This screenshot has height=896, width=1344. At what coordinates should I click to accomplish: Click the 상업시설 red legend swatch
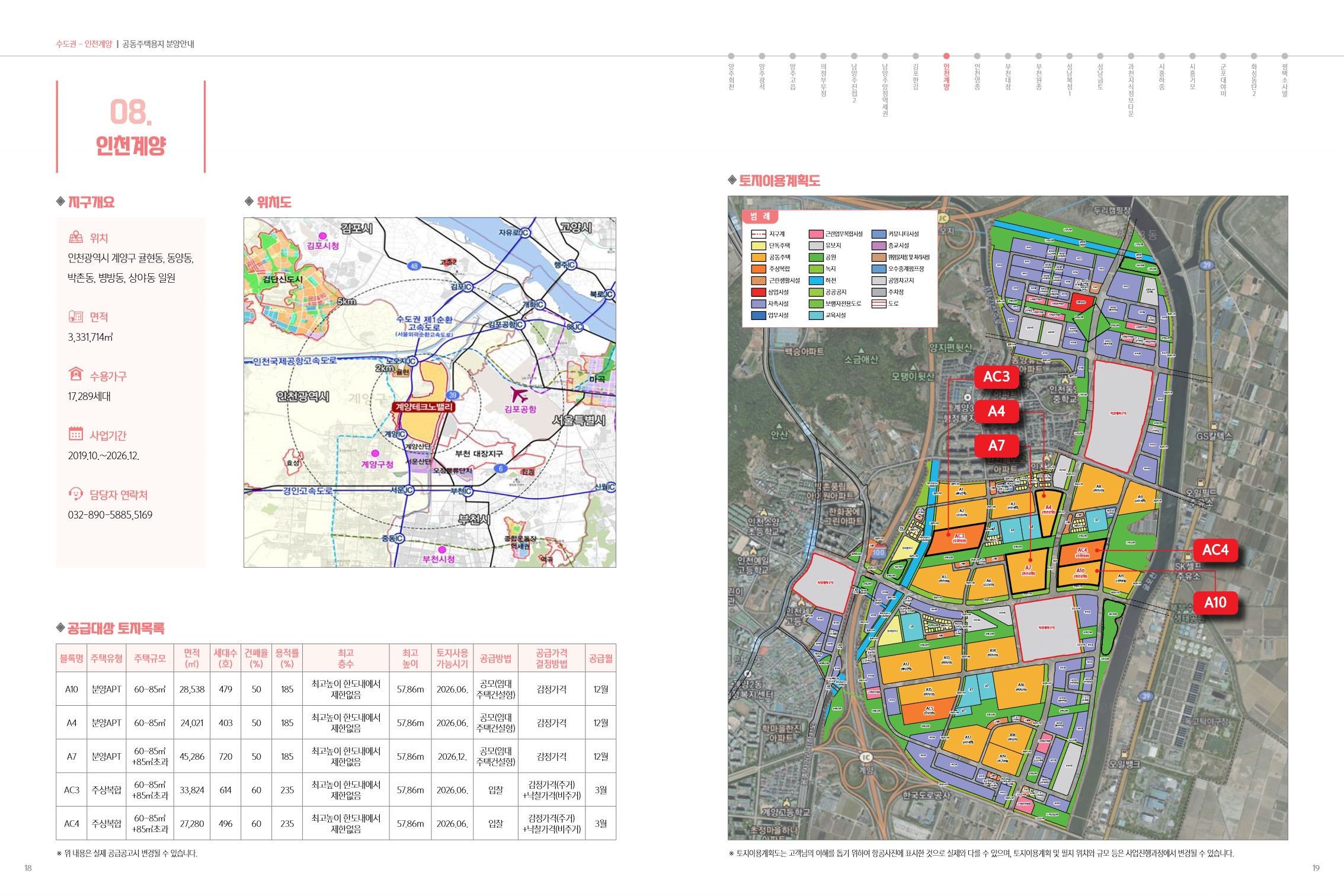[x=759, y=292]
